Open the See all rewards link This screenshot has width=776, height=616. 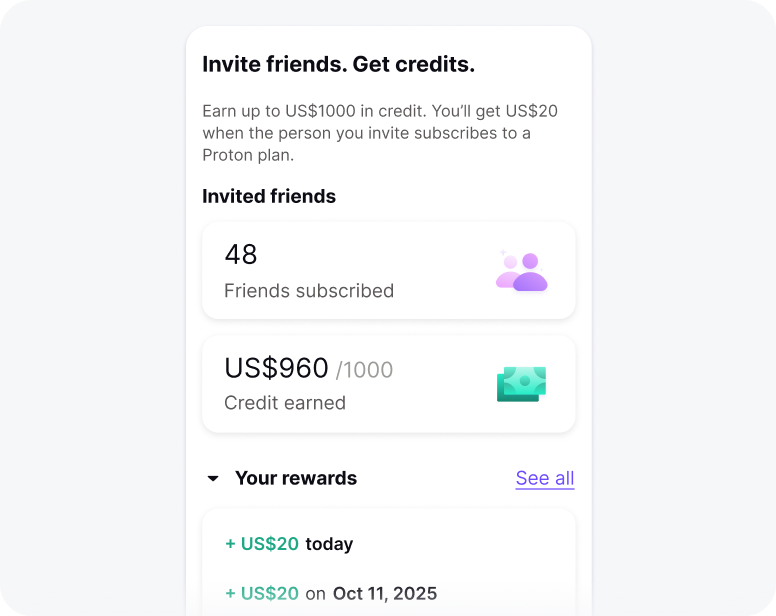click(545, 478)
